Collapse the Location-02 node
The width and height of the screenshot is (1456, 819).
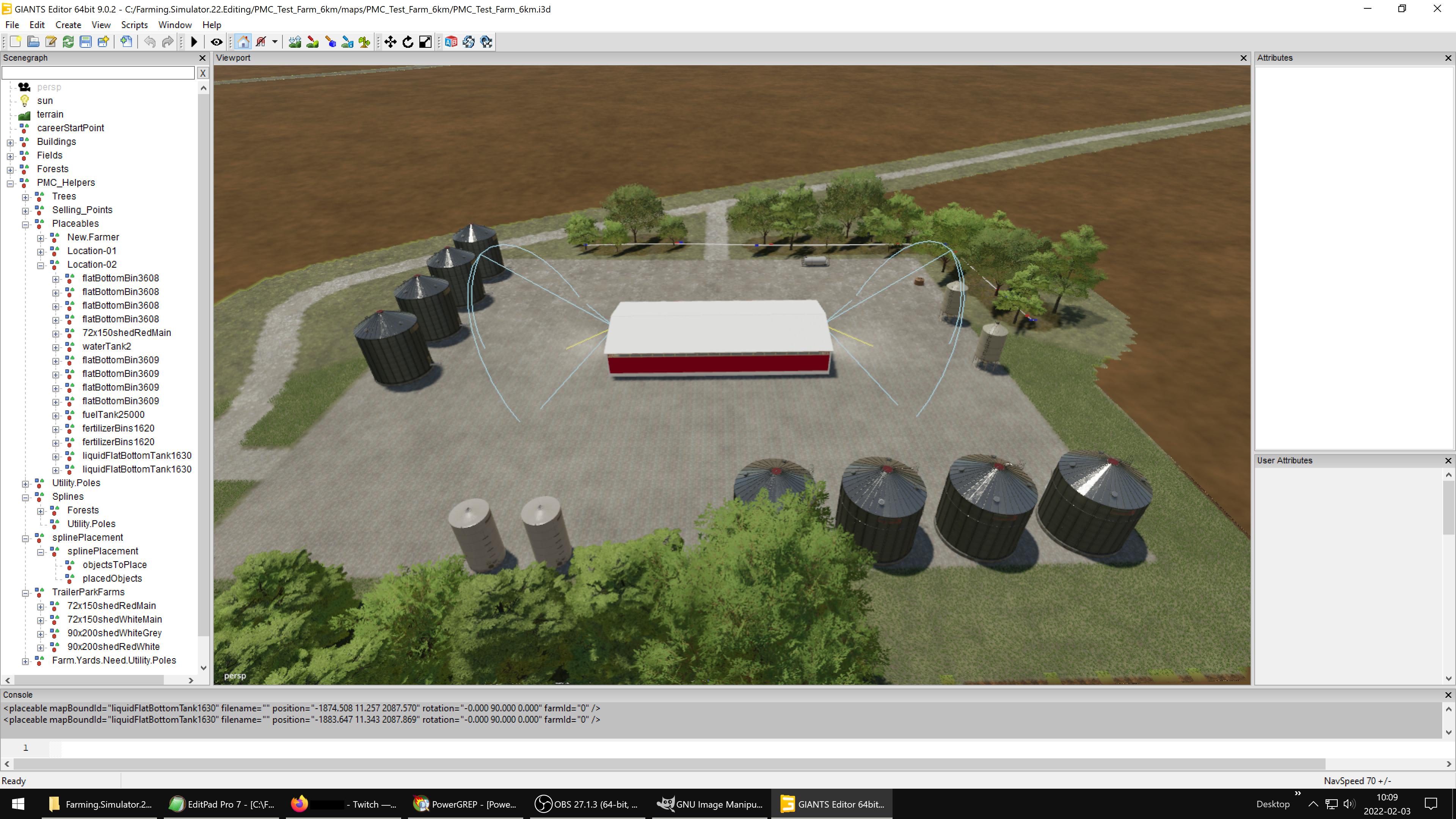[41, 265]
